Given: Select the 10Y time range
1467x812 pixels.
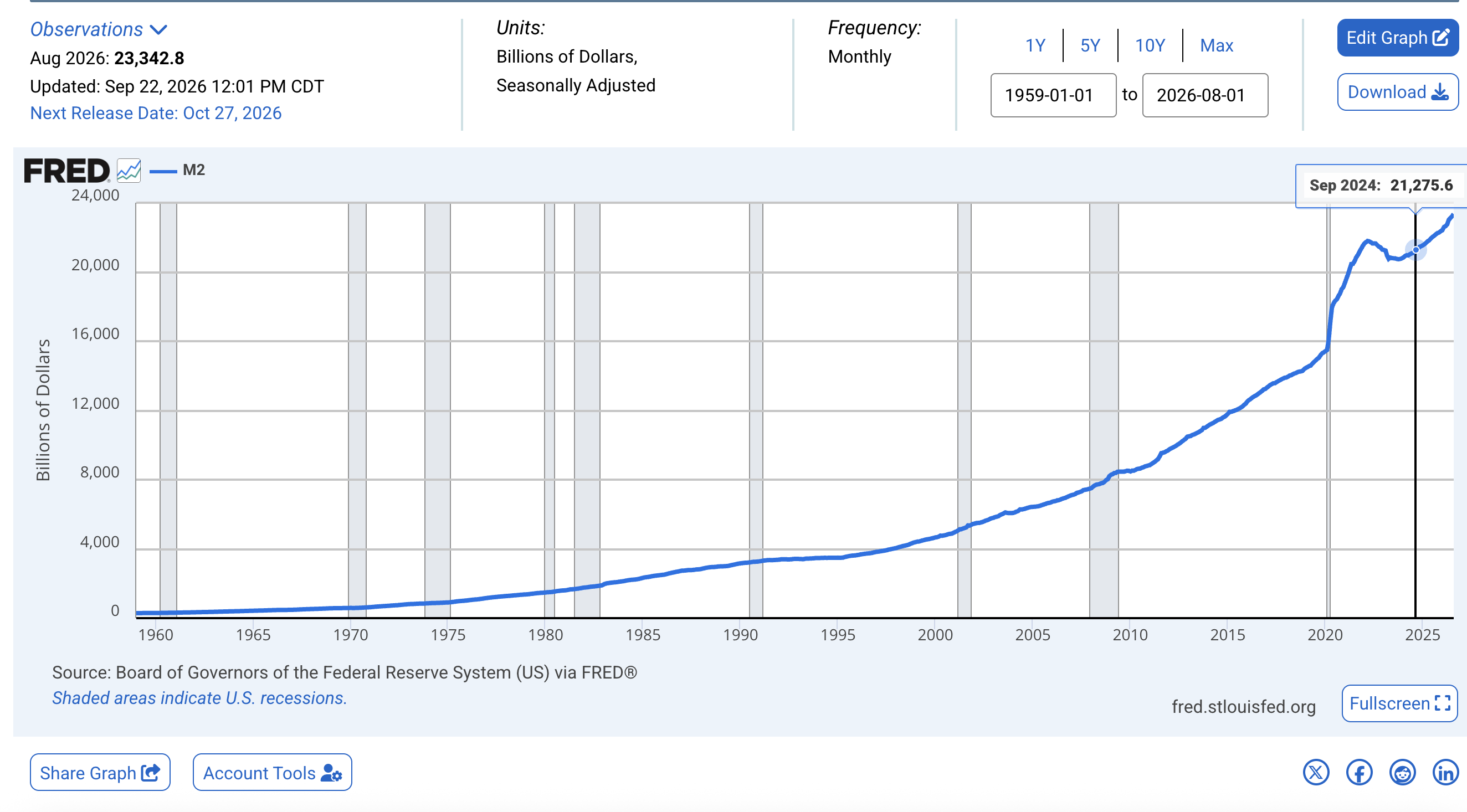Looking at the screenshot, I should [x=1150, y=45].
